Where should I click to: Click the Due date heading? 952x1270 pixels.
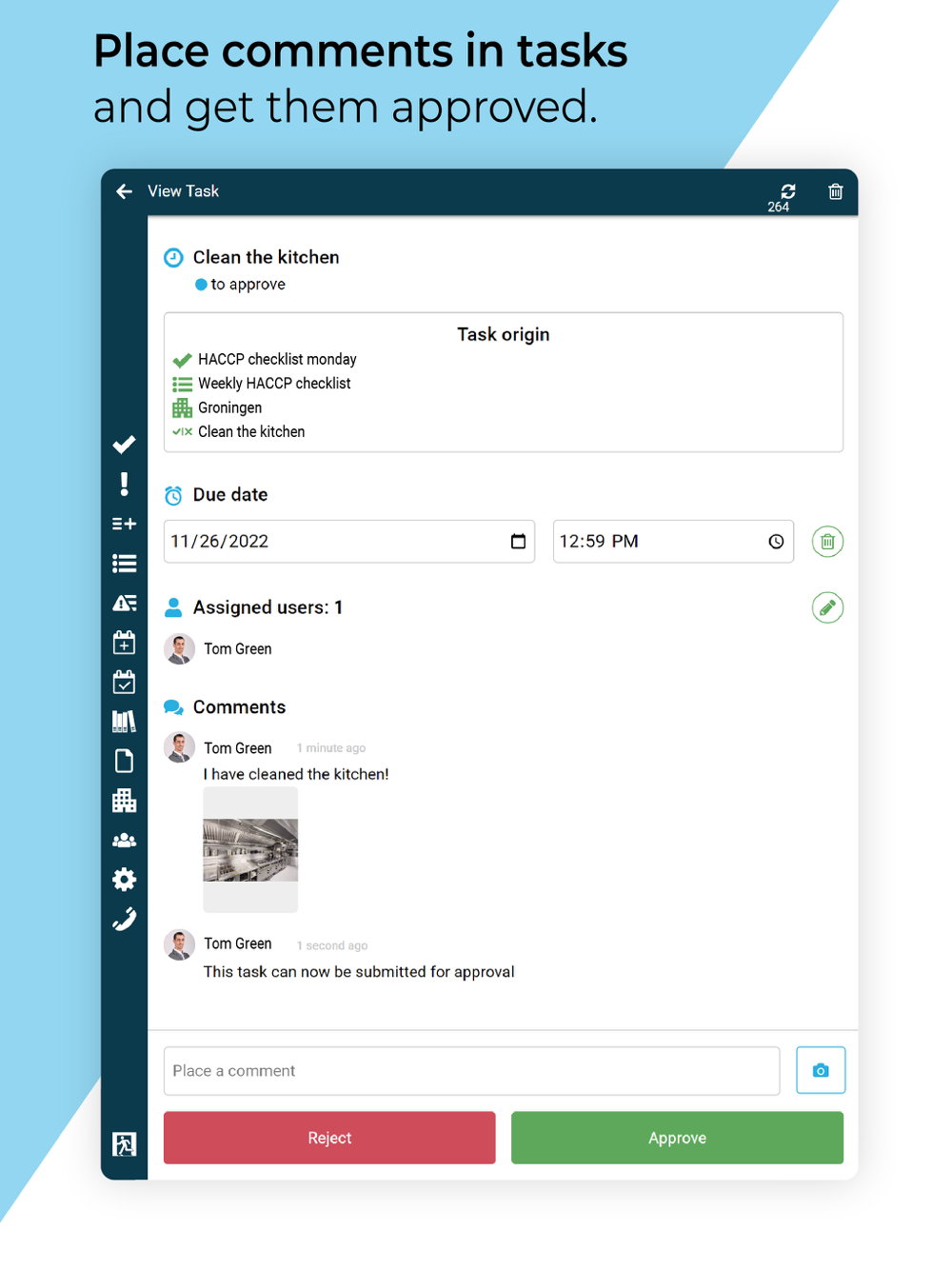point(230,495)
